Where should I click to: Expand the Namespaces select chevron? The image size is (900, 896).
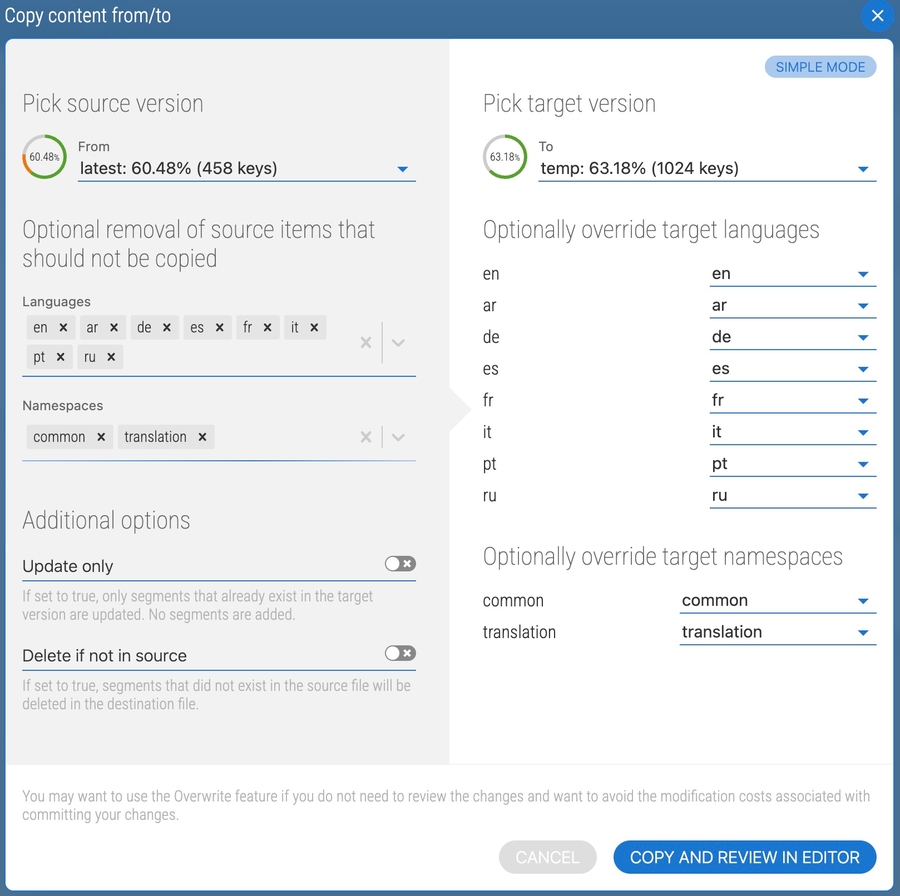click(398, 437)
